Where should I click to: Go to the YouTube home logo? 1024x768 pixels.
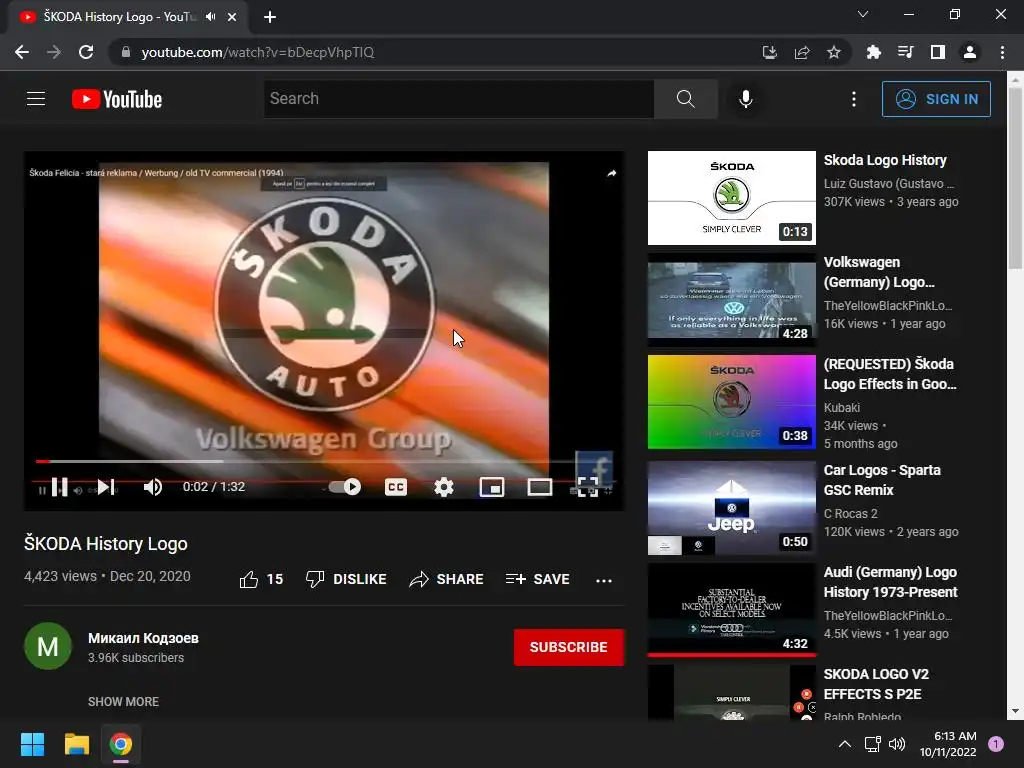(117, 99)
